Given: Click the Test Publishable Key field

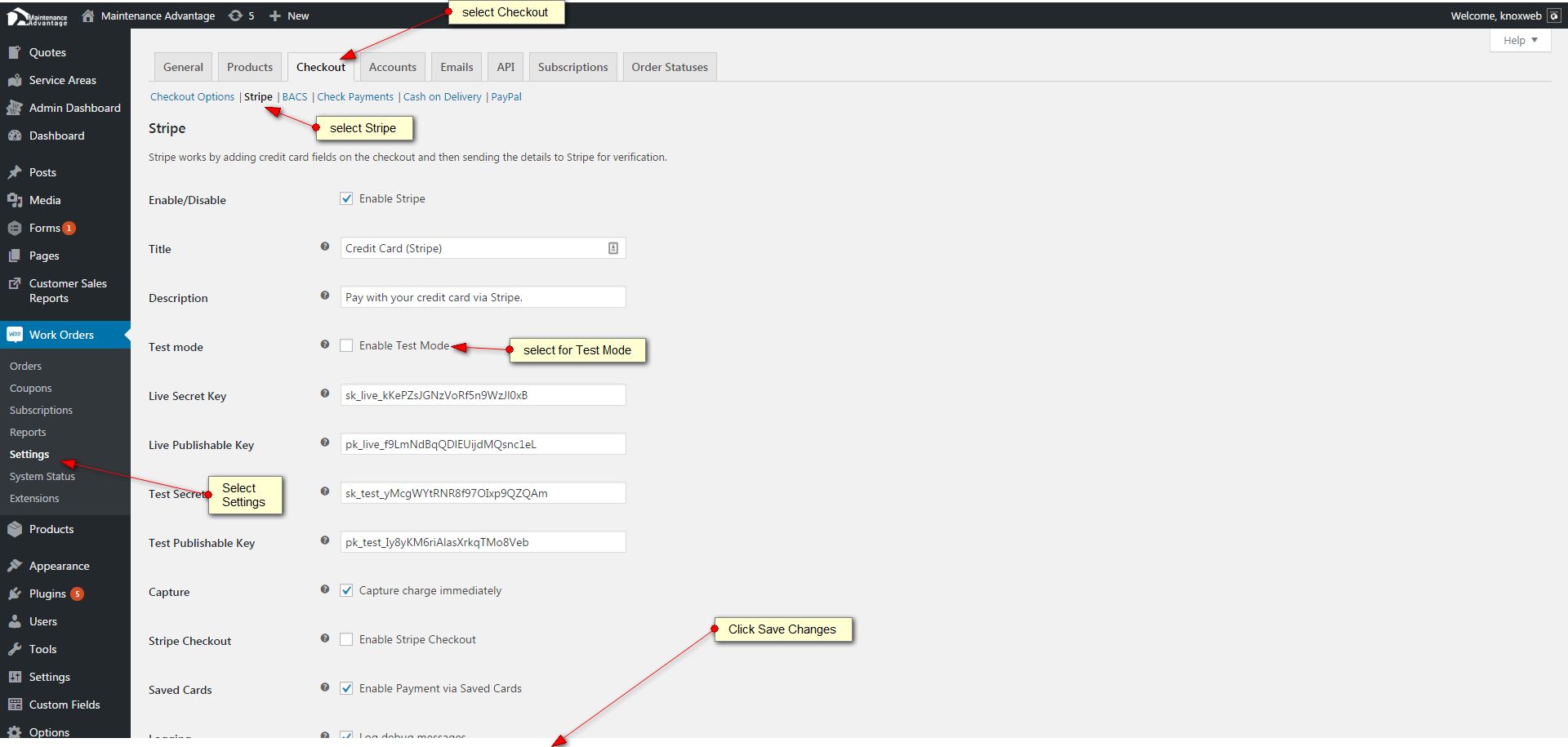Looking at the screenshot, I should pyautogui.click(x=483, y=542).
